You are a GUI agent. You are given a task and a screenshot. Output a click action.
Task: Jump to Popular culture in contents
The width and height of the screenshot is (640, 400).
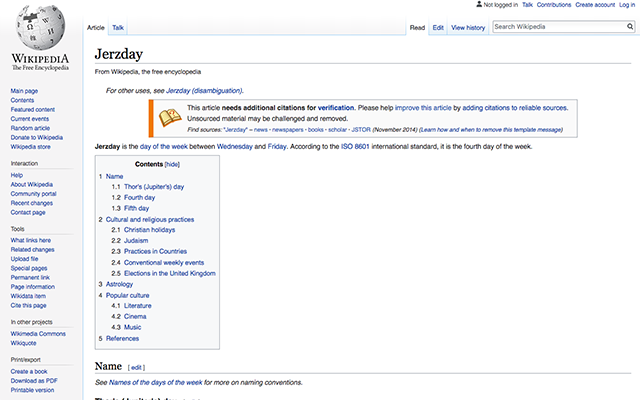pyautogui.click(x=127, y=296)
